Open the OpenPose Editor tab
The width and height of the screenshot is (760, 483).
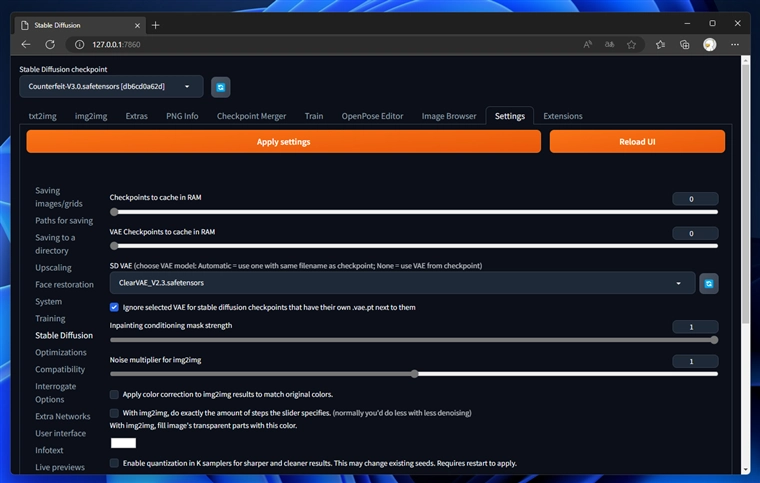click(372, 116)
